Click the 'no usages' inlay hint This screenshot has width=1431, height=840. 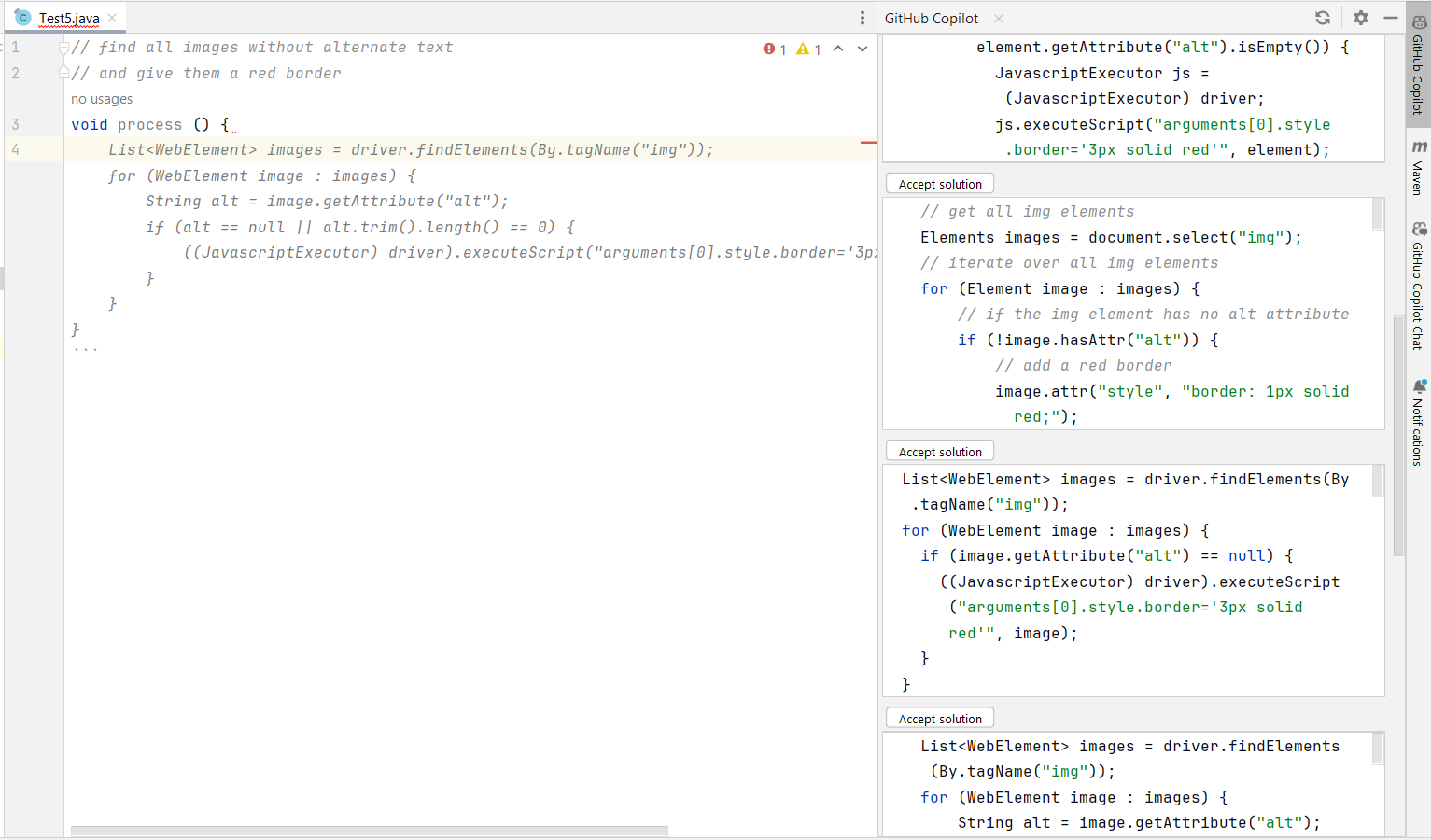tap(102, 99)
